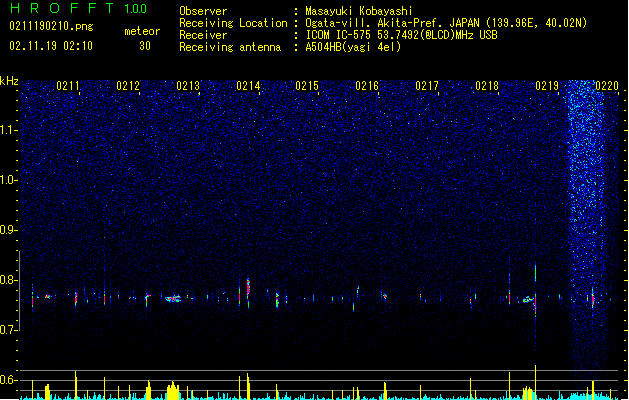
Task: Click the 0.7 frequency axis label
Action: [x=9, y=330]
